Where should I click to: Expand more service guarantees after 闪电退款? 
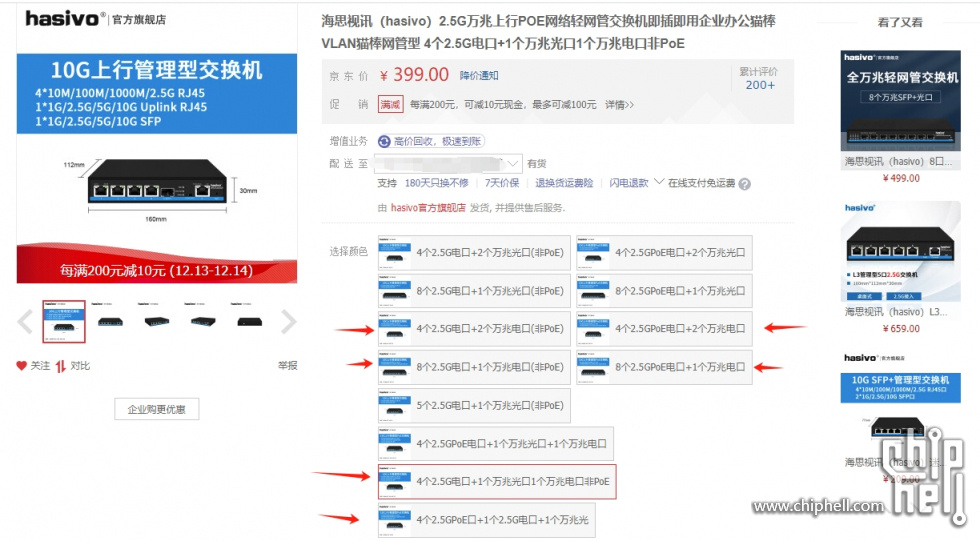659,182
